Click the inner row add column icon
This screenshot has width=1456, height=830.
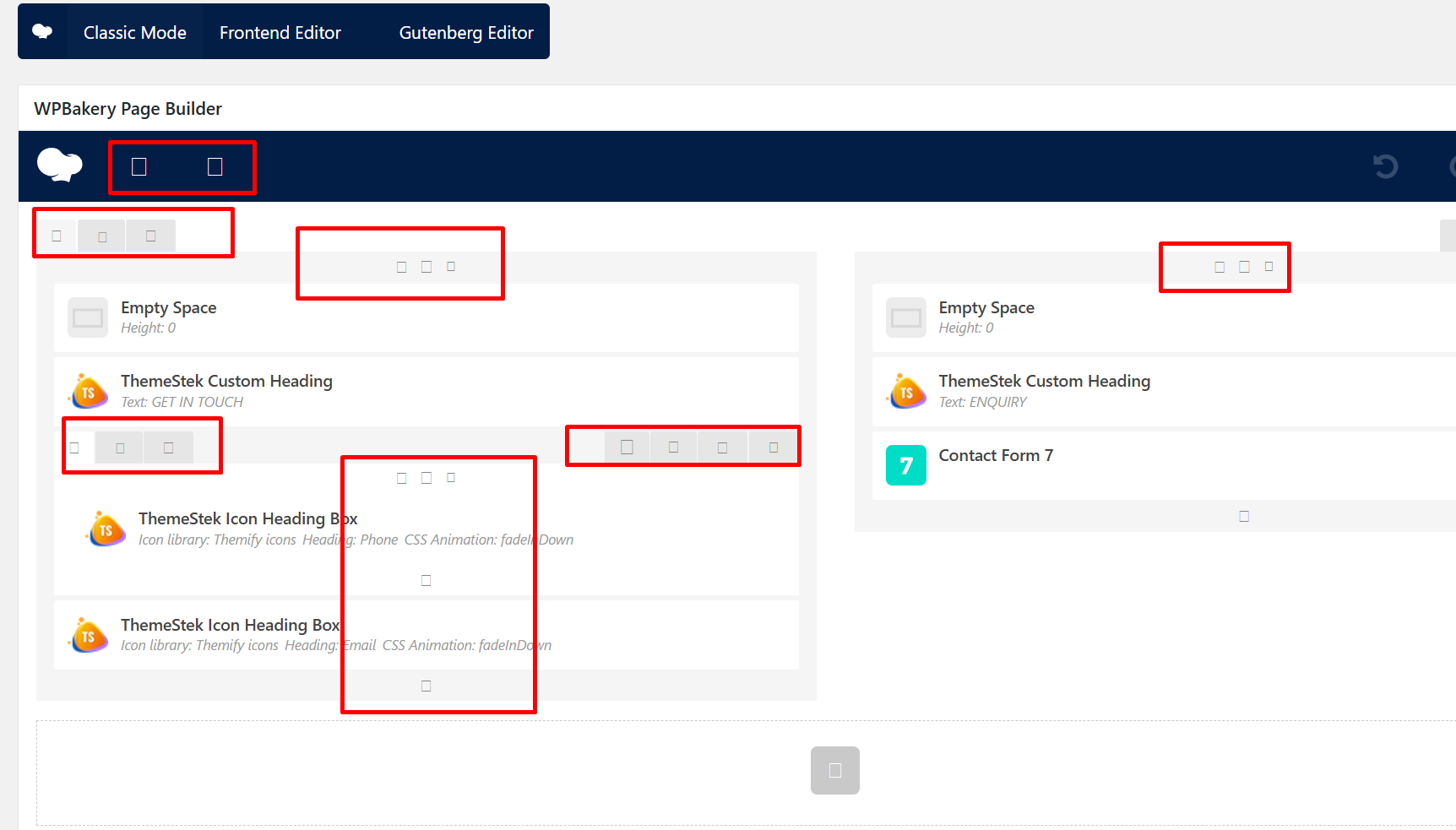click(x=168, y=448)
